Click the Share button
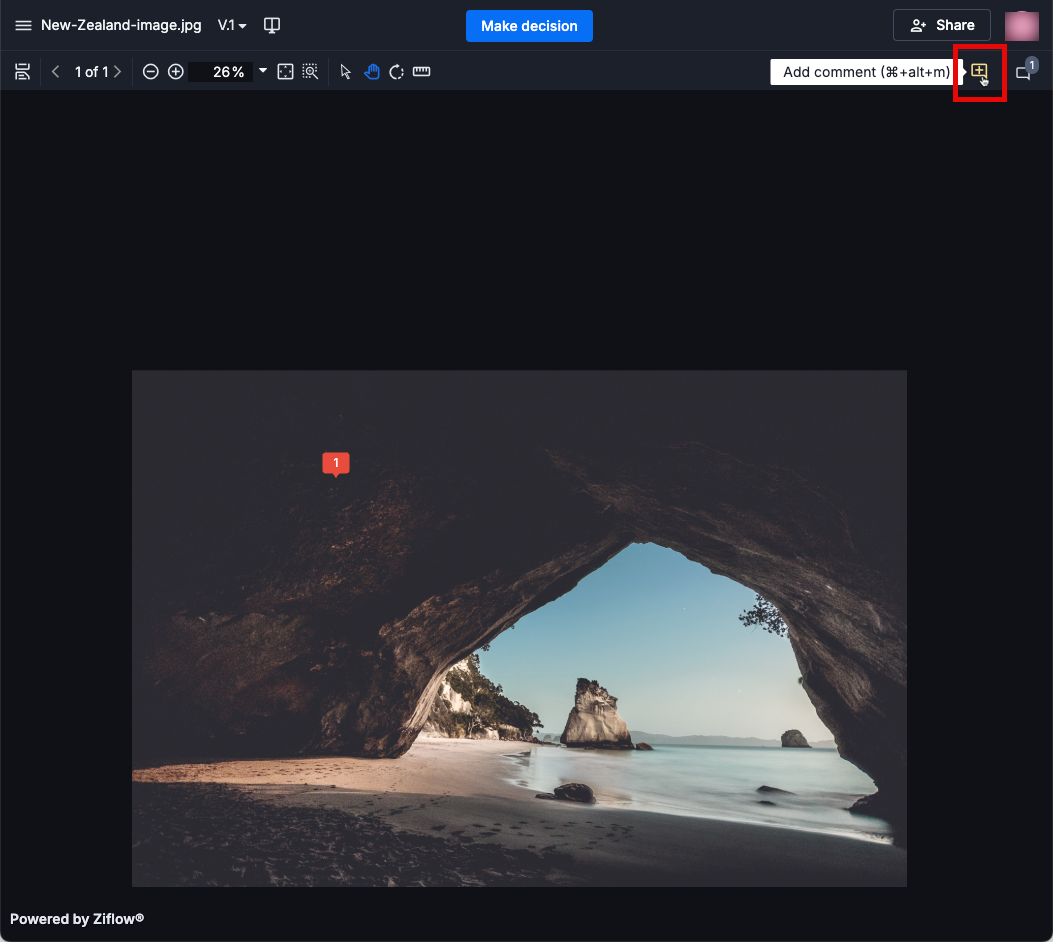Image resolution: width=1053 pixels, height=942 pixels. point(942,26)
